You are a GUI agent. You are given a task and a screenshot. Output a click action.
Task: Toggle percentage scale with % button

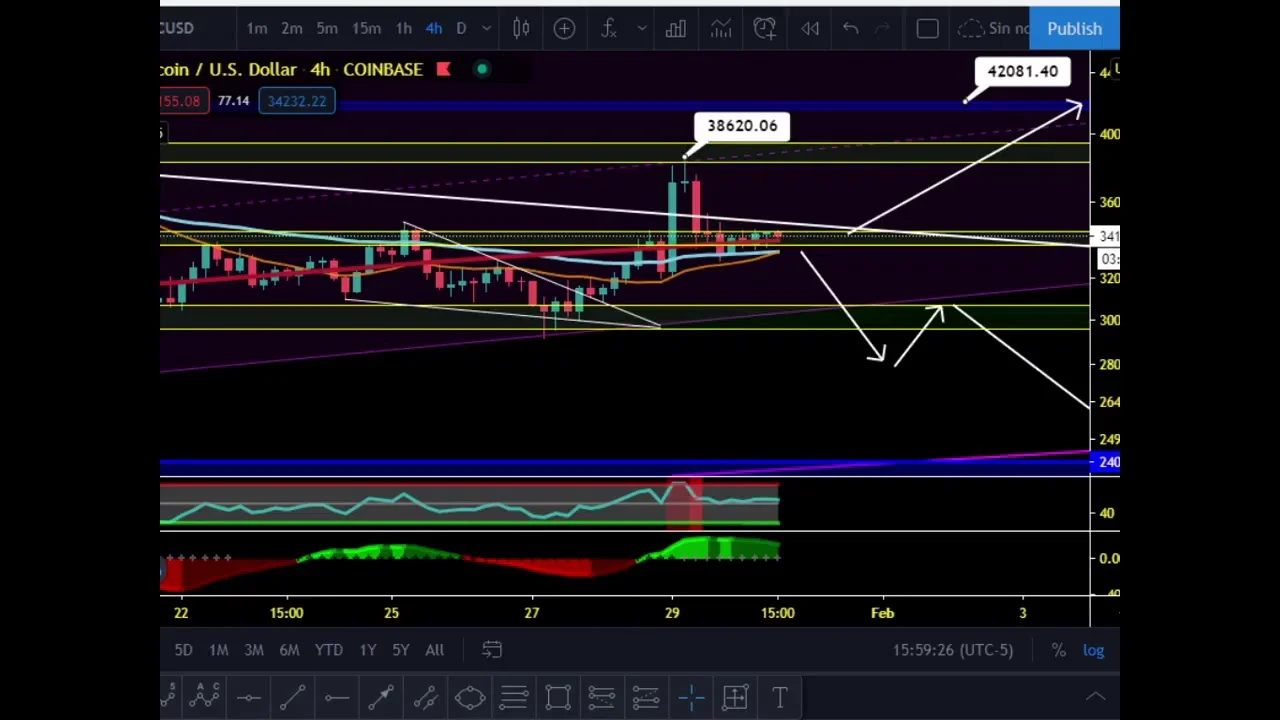coord(1058,650)
